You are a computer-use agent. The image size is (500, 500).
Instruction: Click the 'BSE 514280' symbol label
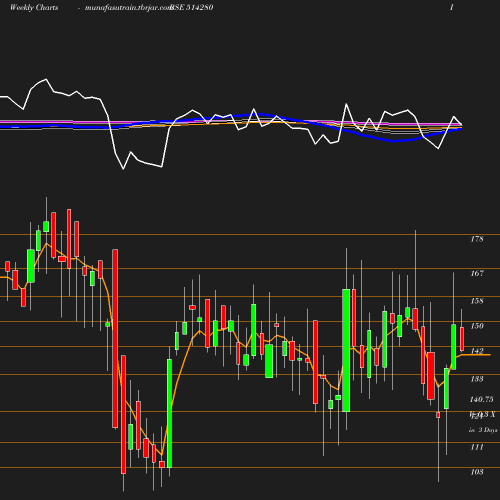191,7
